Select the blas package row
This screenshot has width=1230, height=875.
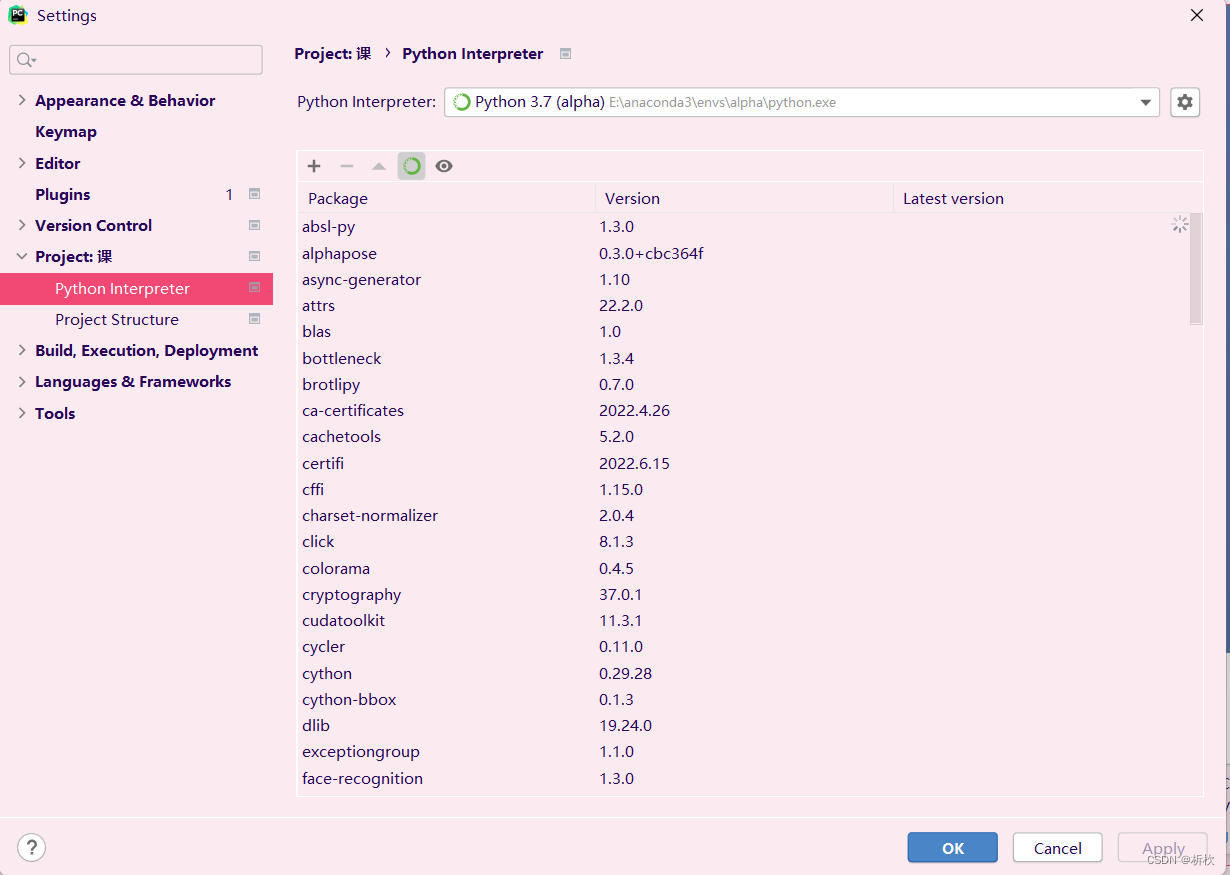point(744,331)
